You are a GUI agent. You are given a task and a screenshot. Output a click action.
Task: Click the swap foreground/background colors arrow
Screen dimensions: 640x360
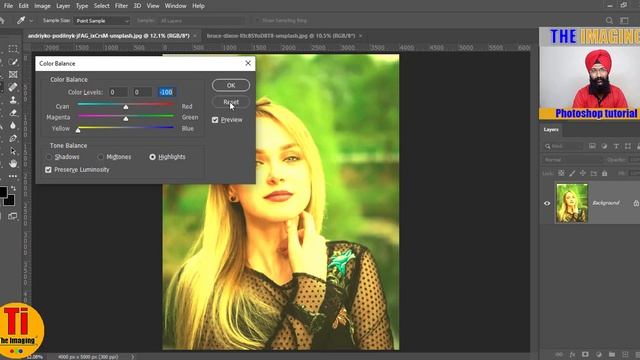[x=13, y=188]
